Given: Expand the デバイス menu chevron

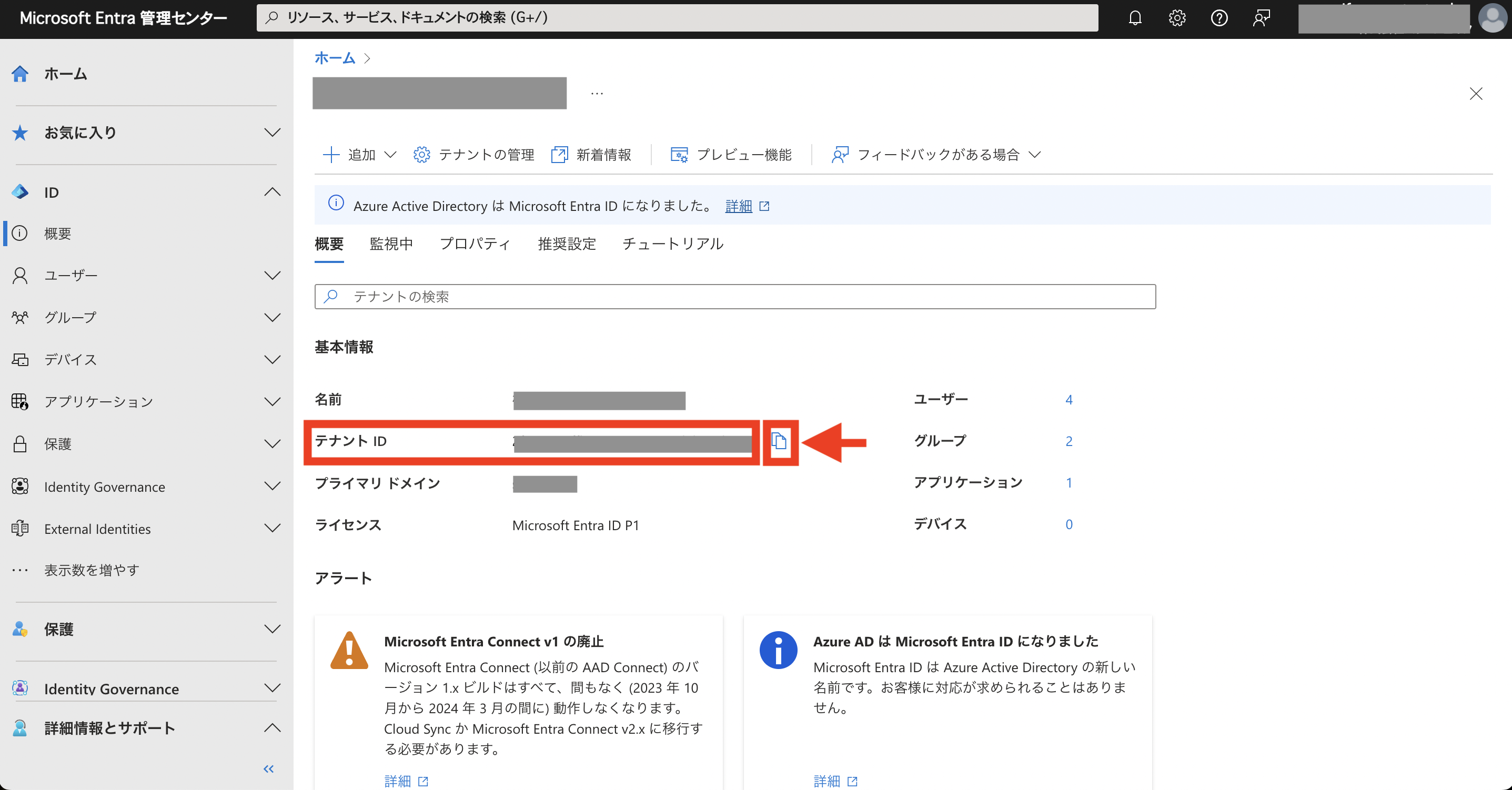Looking at the screenshot, I should coord(272,359).
